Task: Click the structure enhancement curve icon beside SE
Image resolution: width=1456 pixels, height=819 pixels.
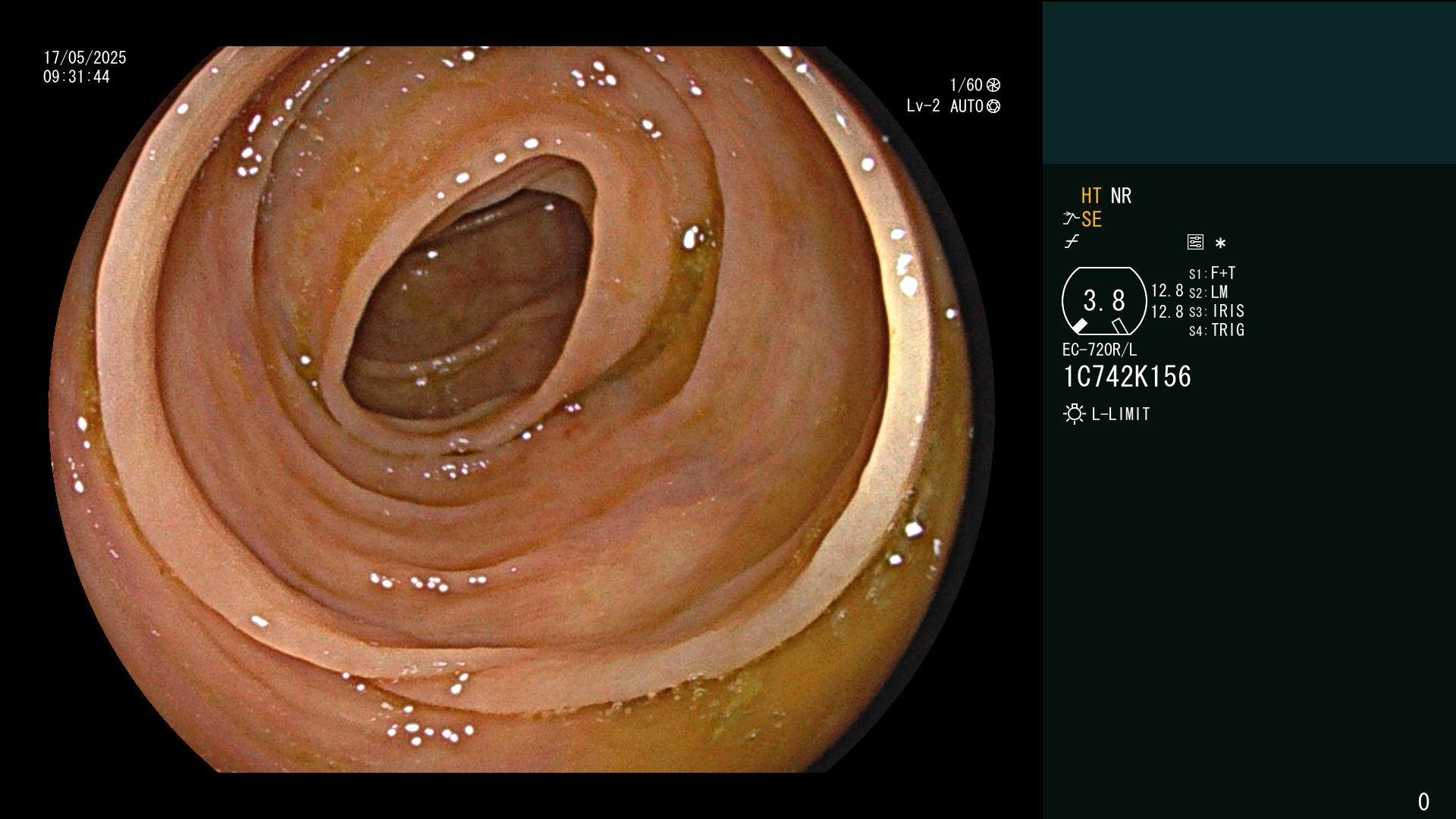Action: click(1070, 219)
